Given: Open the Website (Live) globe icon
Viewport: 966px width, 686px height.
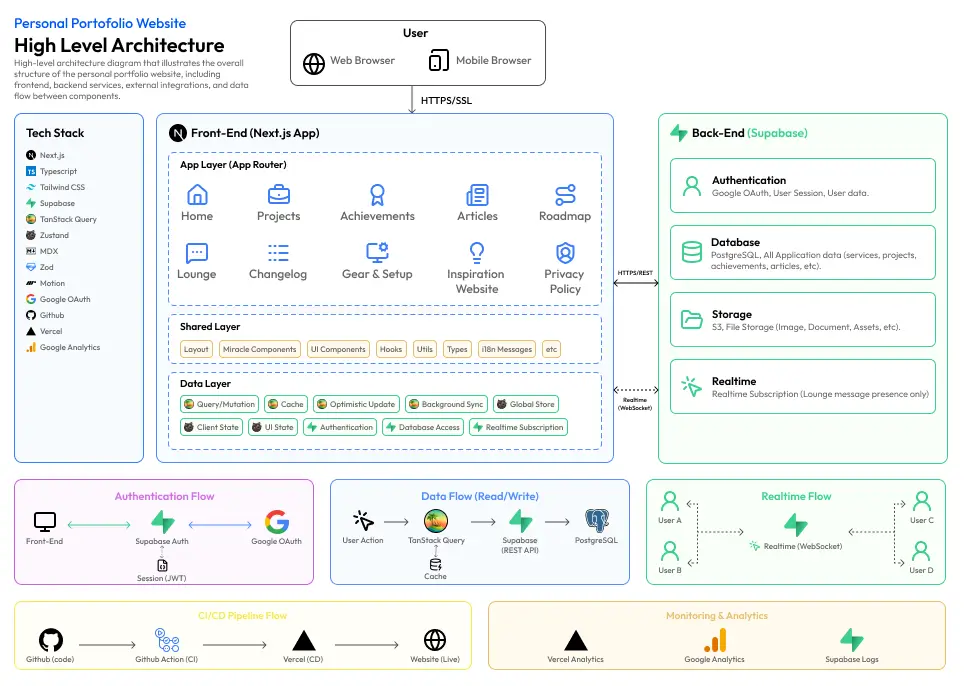Looking at the screenshot, I should click(x=435, y=640).
